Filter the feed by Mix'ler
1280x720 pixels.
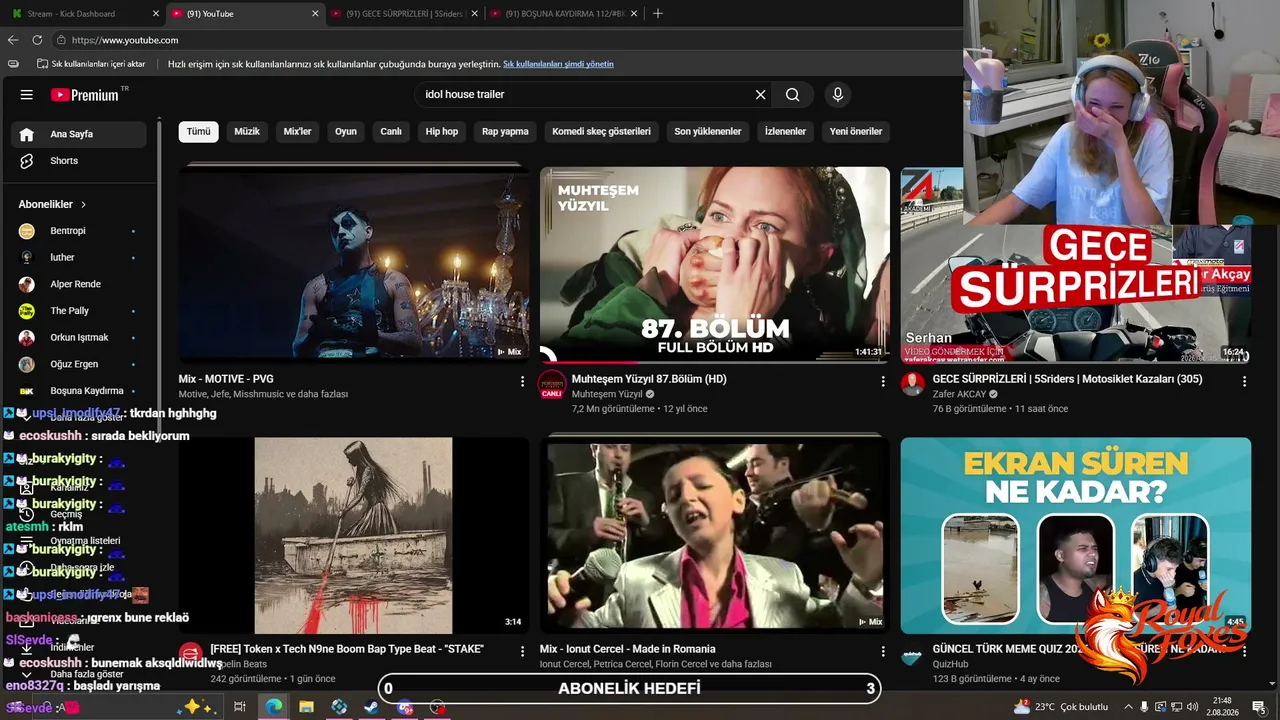[x=298, y=132]
